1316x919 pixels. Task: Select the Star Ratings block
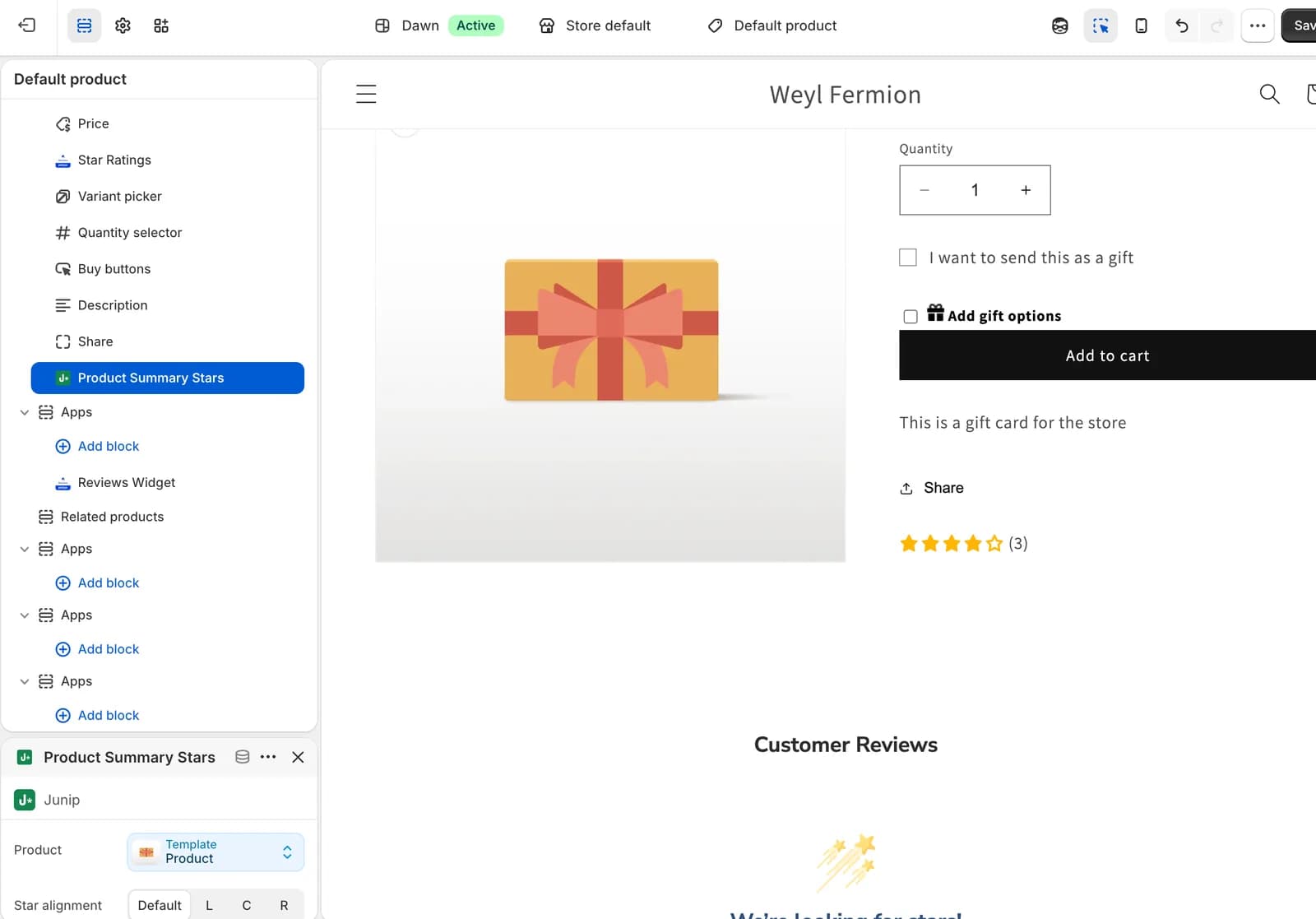coord(167,160)
